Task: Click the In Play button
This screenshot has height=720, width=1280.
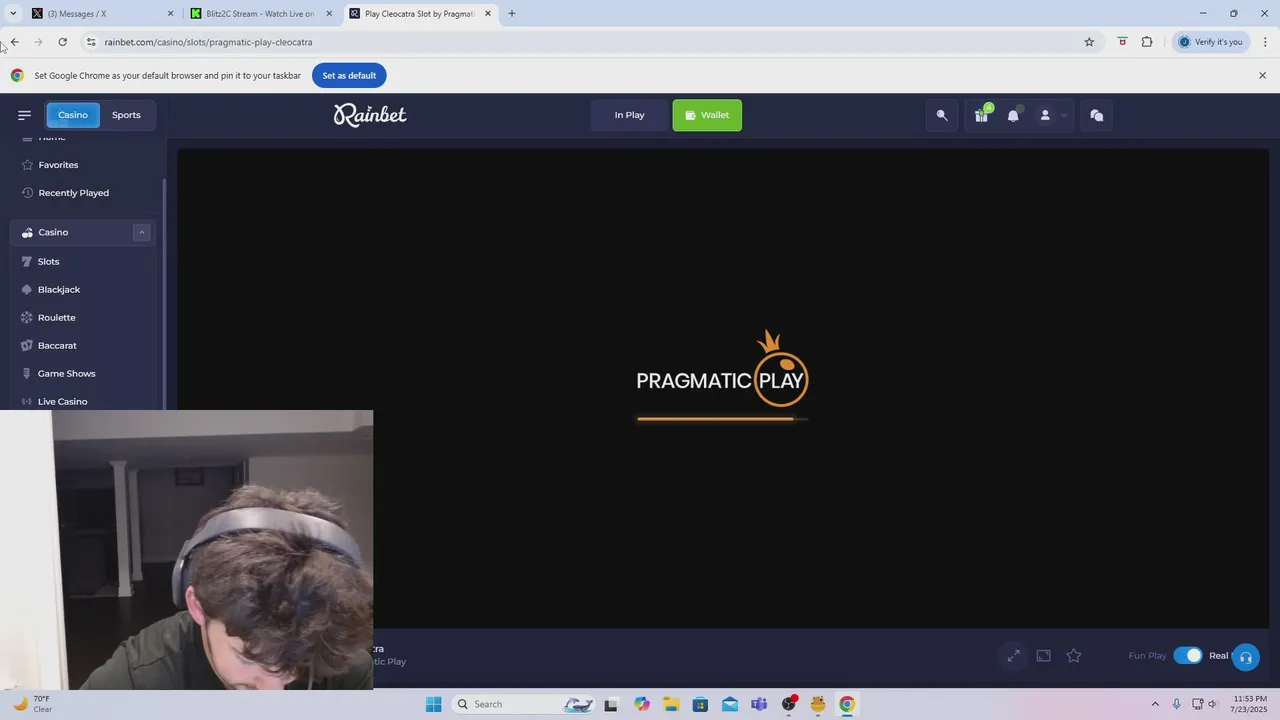Action: click(x=629, y=115)
